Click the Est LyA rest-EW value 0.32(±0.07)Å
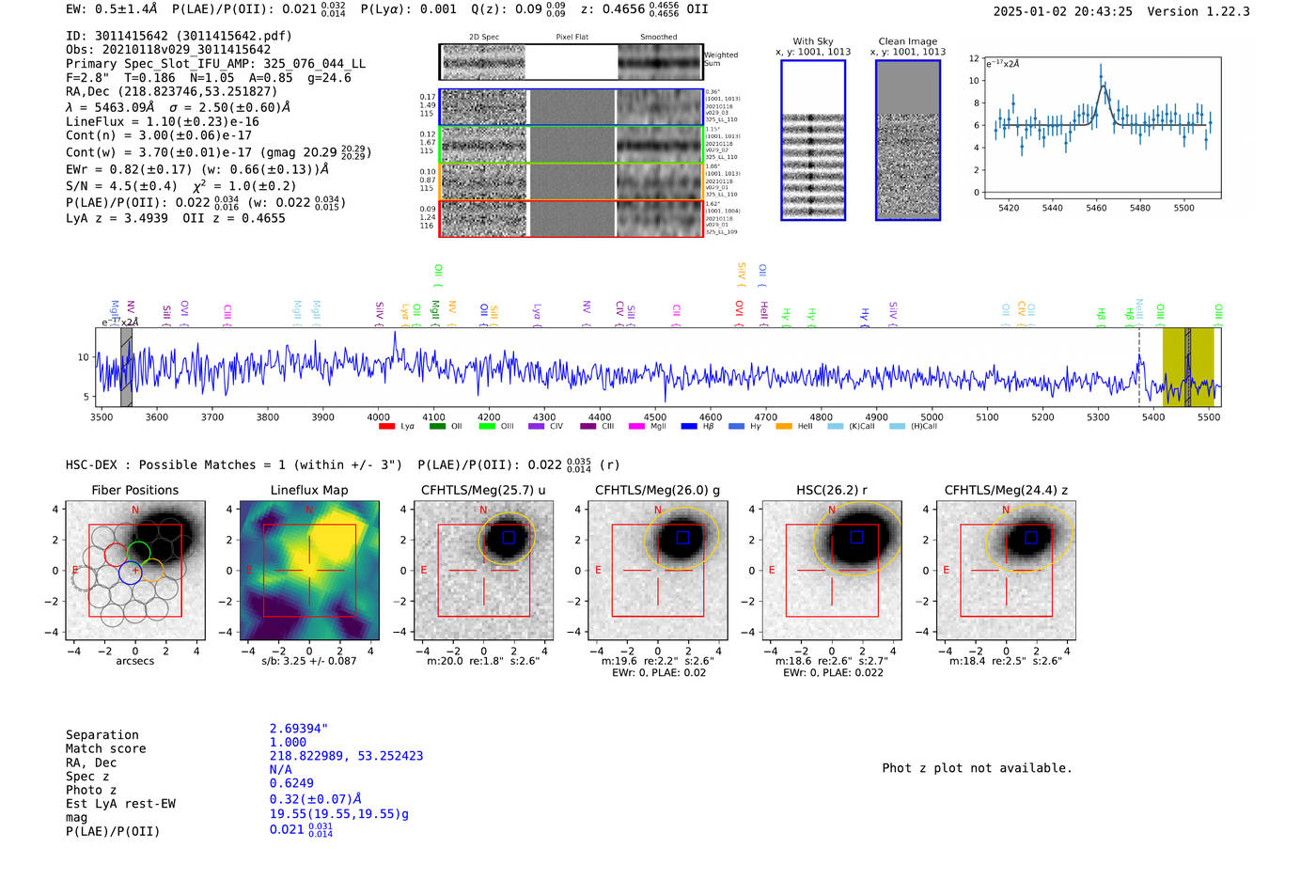The height and width of the screenshot is (896, 1316). [316, 799]
